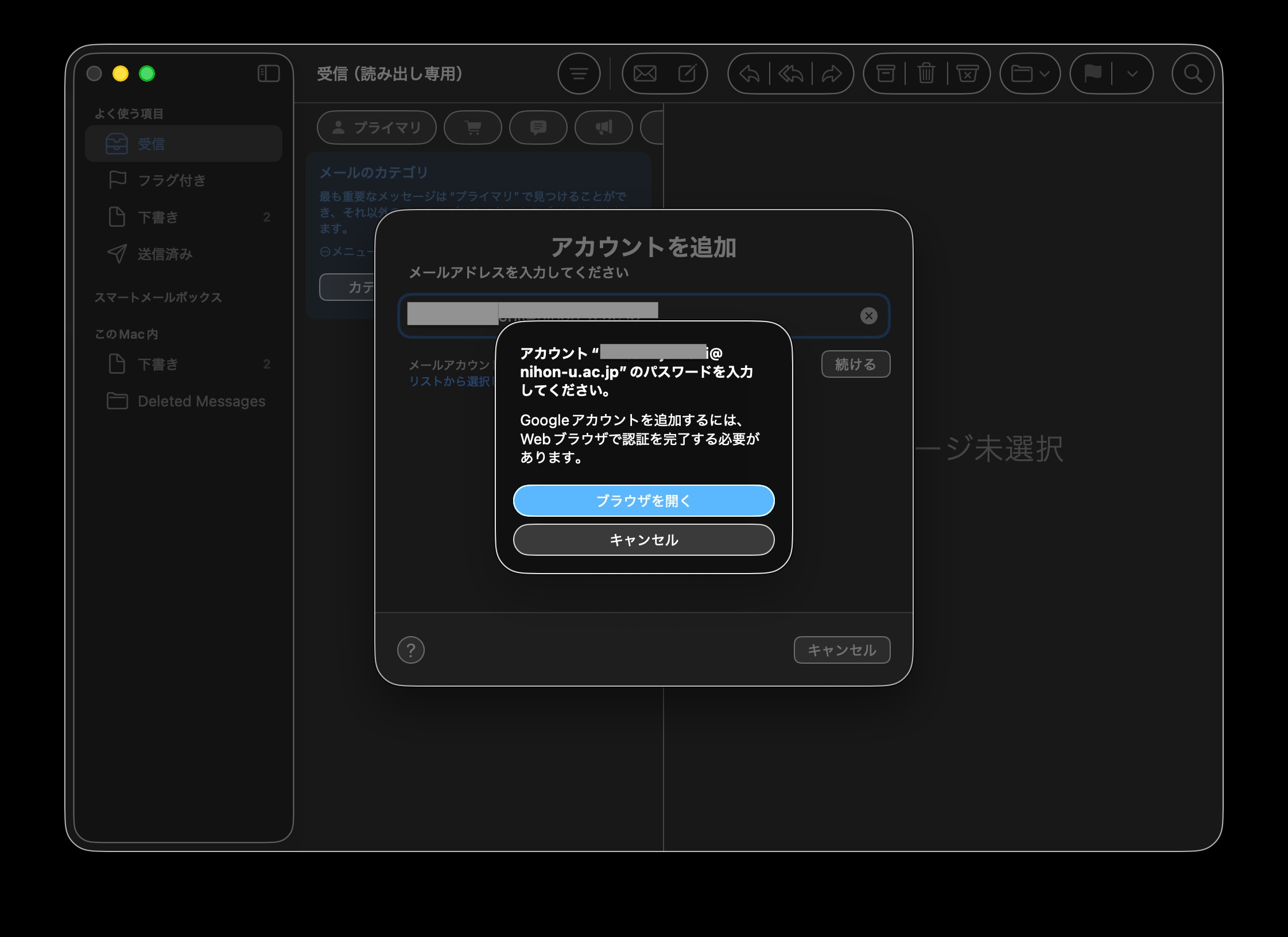Click the ブラウザを開く button

coord(643,501)
